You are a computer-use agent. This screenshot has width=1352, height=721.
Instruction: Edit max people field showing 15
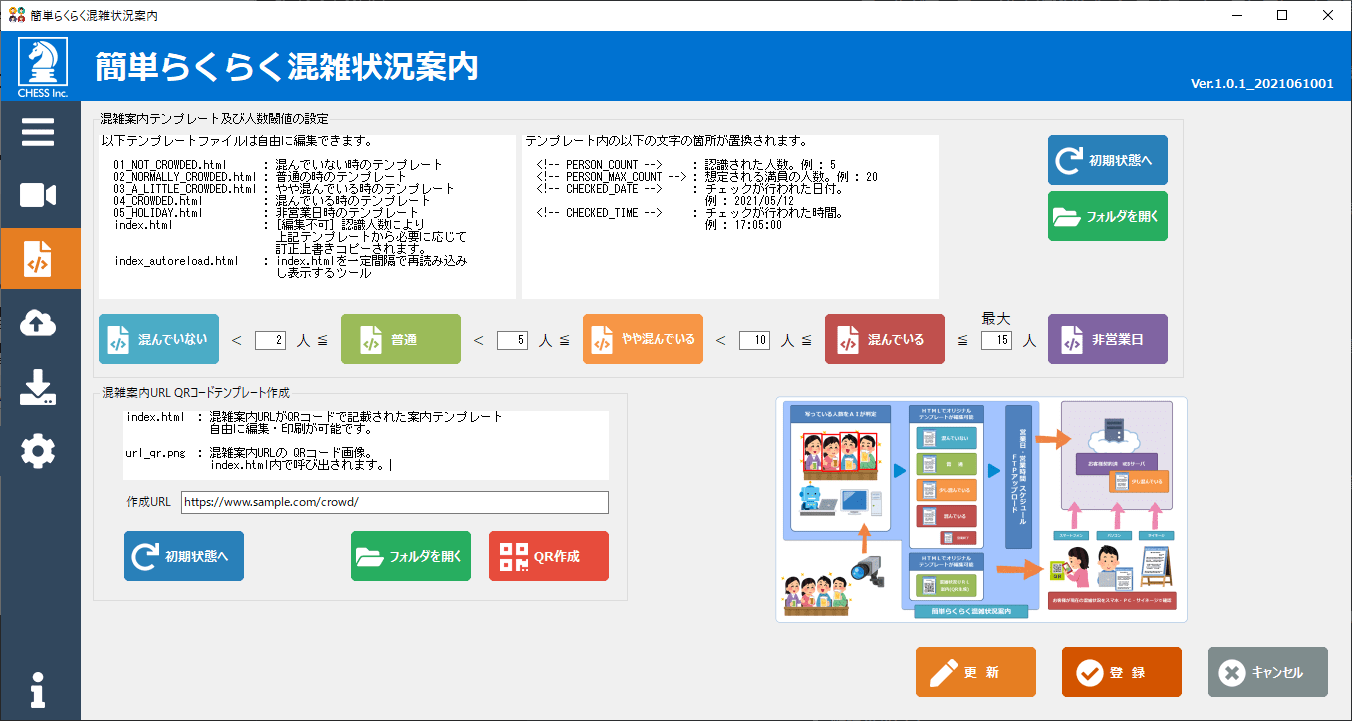tap(997, 340)
